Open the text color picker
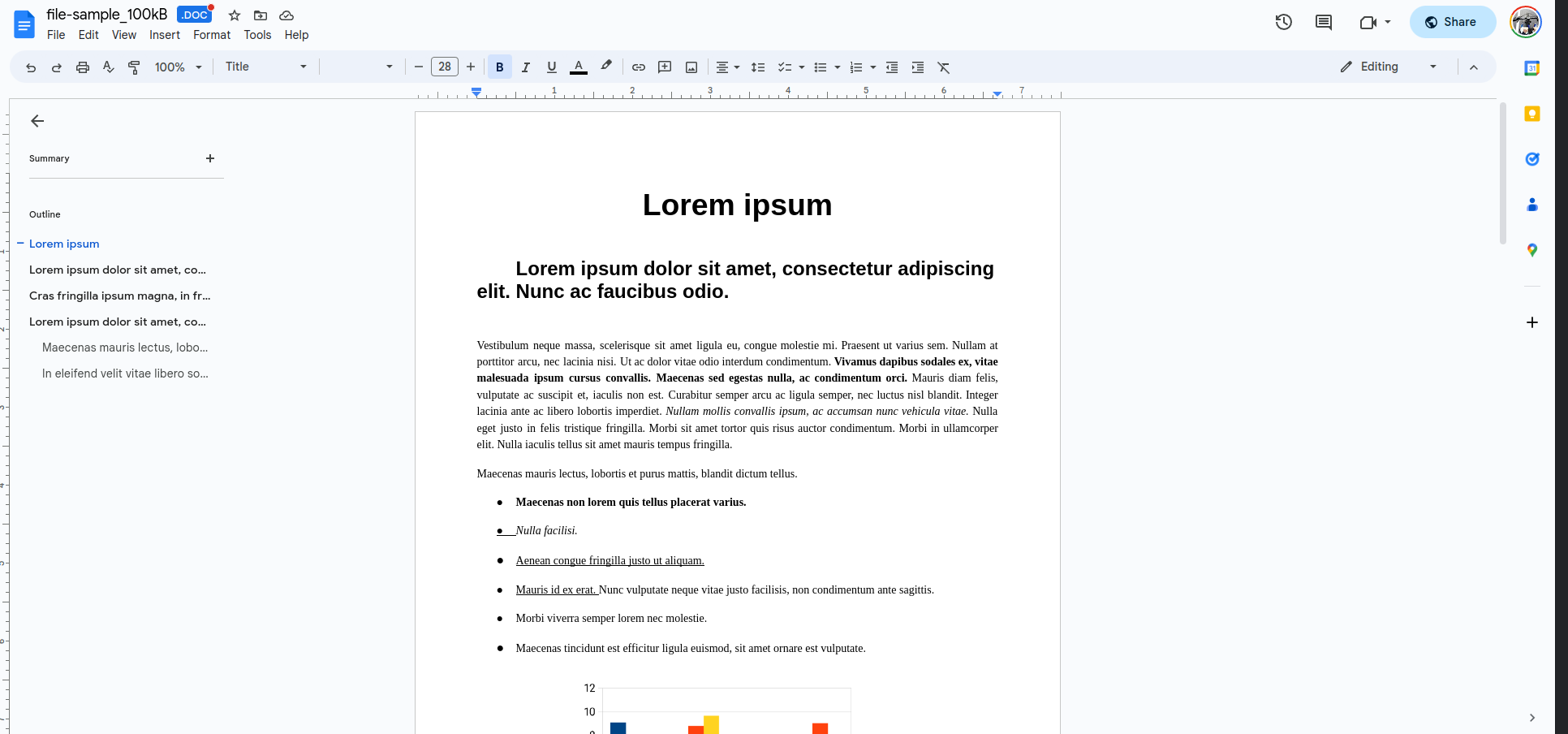The width and height of the screenshot is (1568, 734). tap(579, 67)
